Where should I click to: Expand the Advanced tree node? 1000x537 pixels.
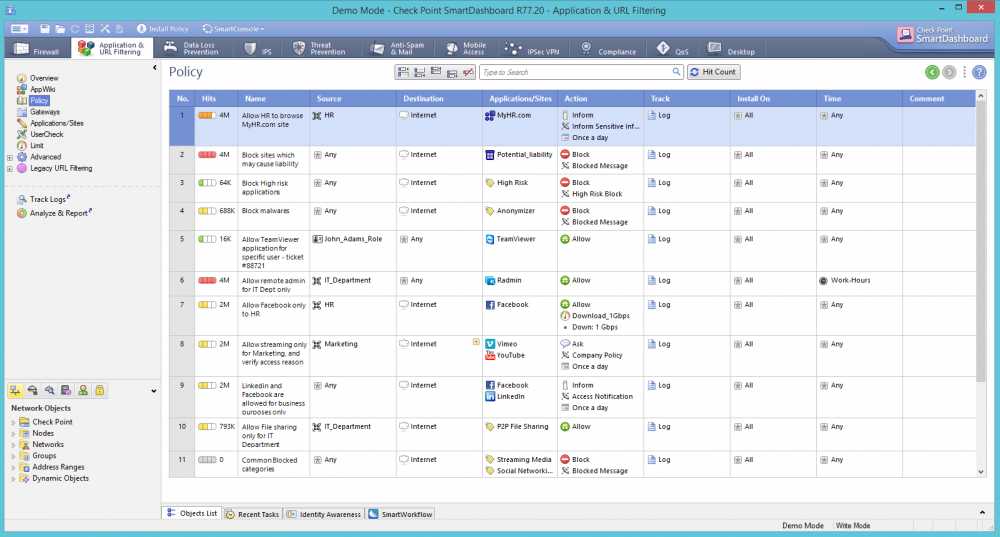(10, 157)
